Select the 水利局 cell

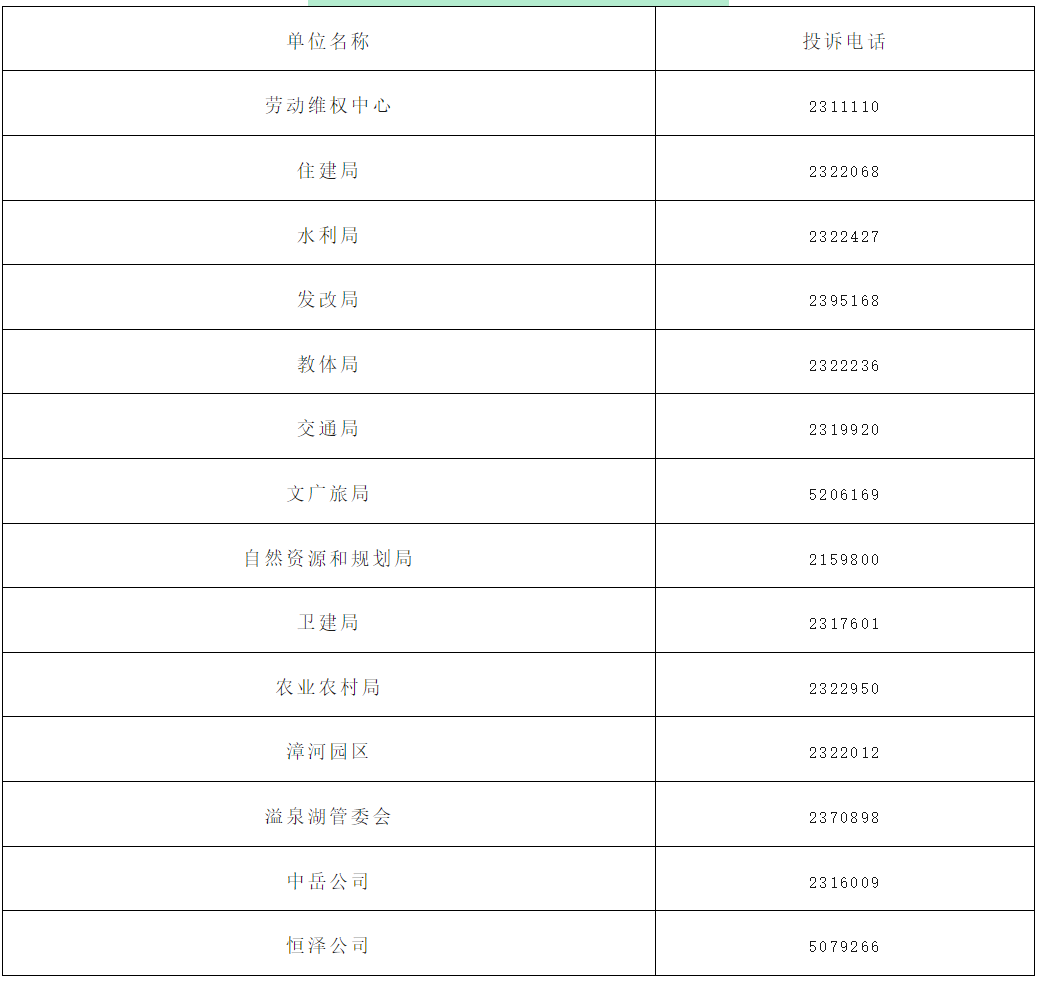click(x=328, y=235)
